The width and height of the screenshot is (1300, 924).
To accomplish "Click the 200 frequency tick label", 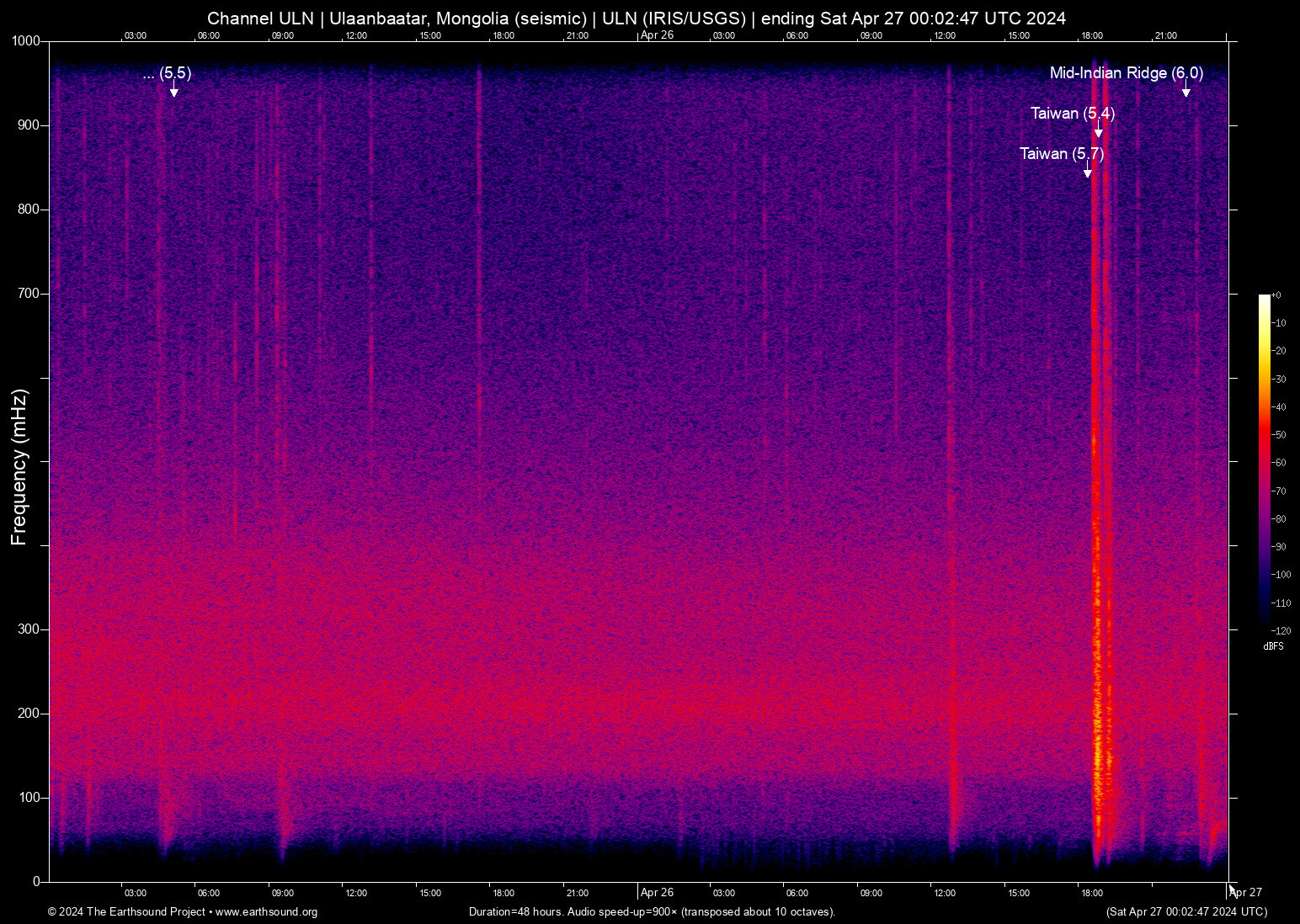I will (x=29, y=714).
